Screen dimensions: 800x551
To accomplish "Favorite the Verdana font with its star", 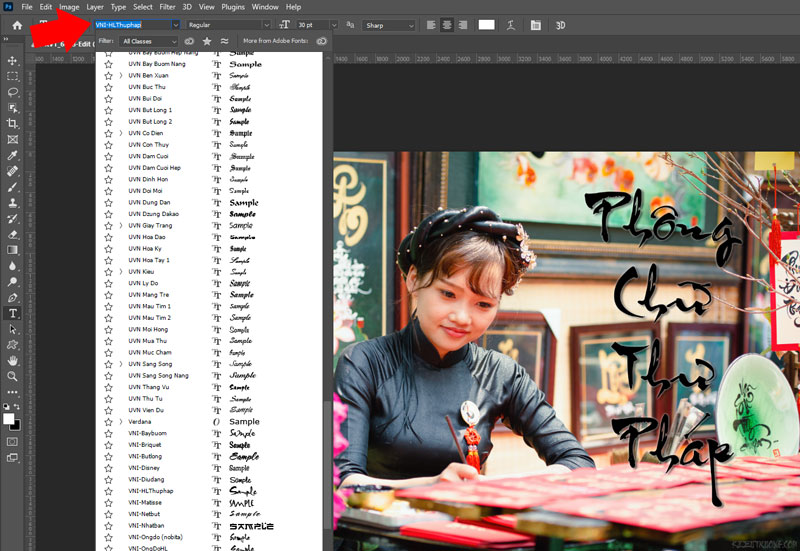I will (x=108, y=422).
